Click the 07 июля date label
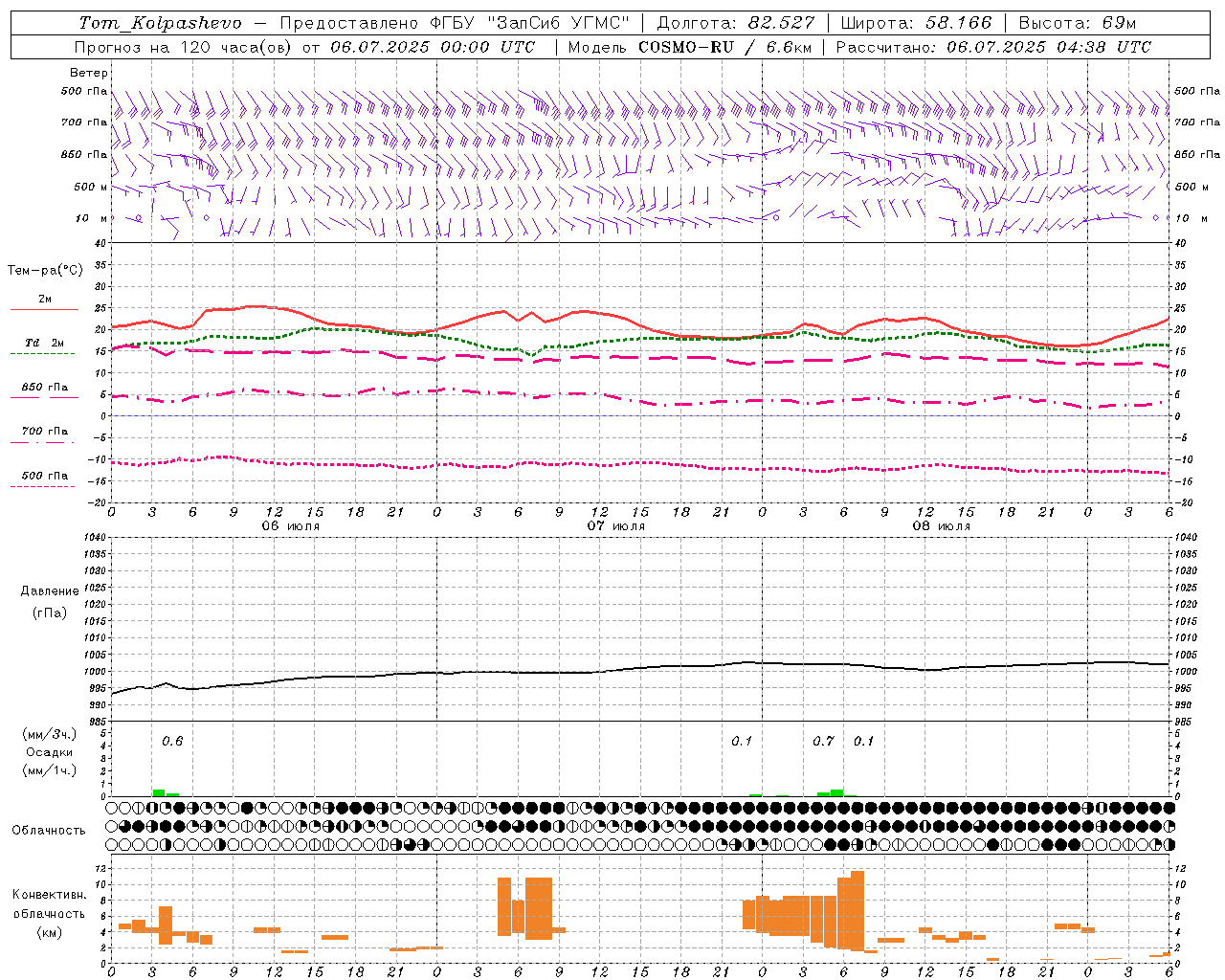The width and height of the screenshot is (1225, 980). click(616, 526)
